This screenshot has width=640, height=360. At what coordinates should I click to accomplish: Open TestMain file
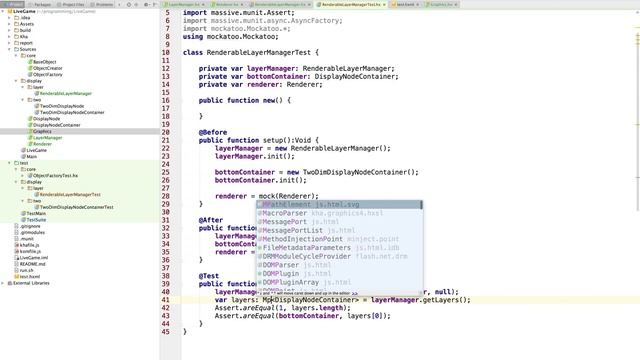click(33, 213)
